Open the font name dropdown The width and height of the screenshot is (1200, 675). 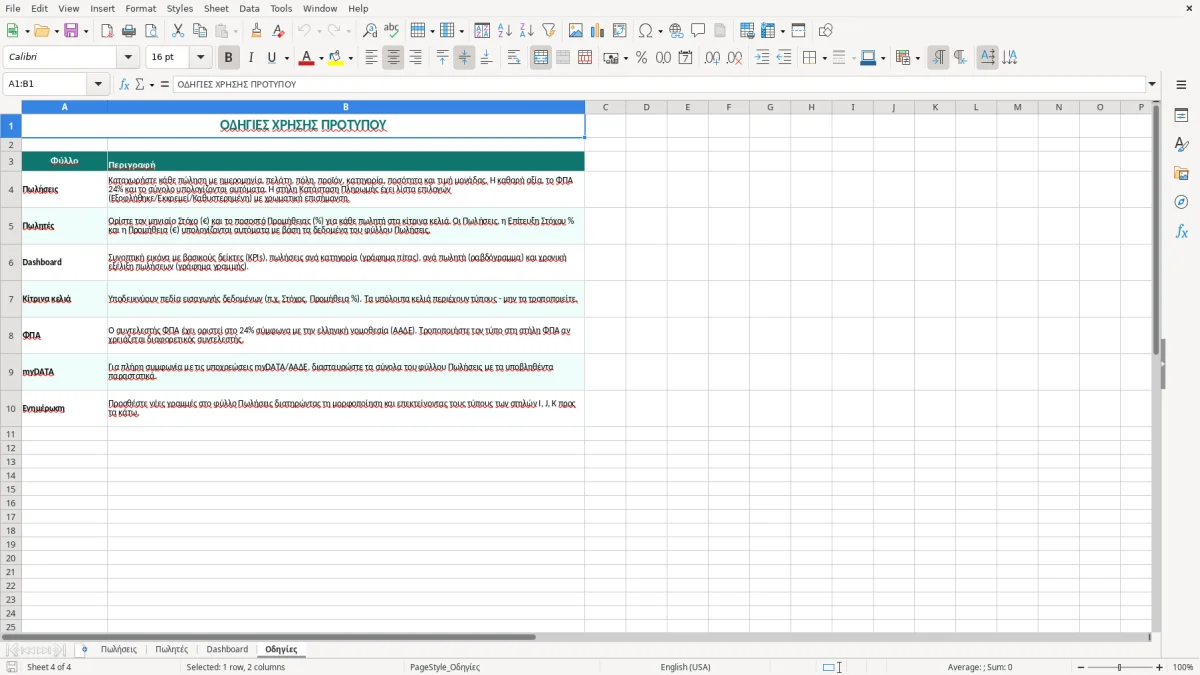[x=128, y=58]
